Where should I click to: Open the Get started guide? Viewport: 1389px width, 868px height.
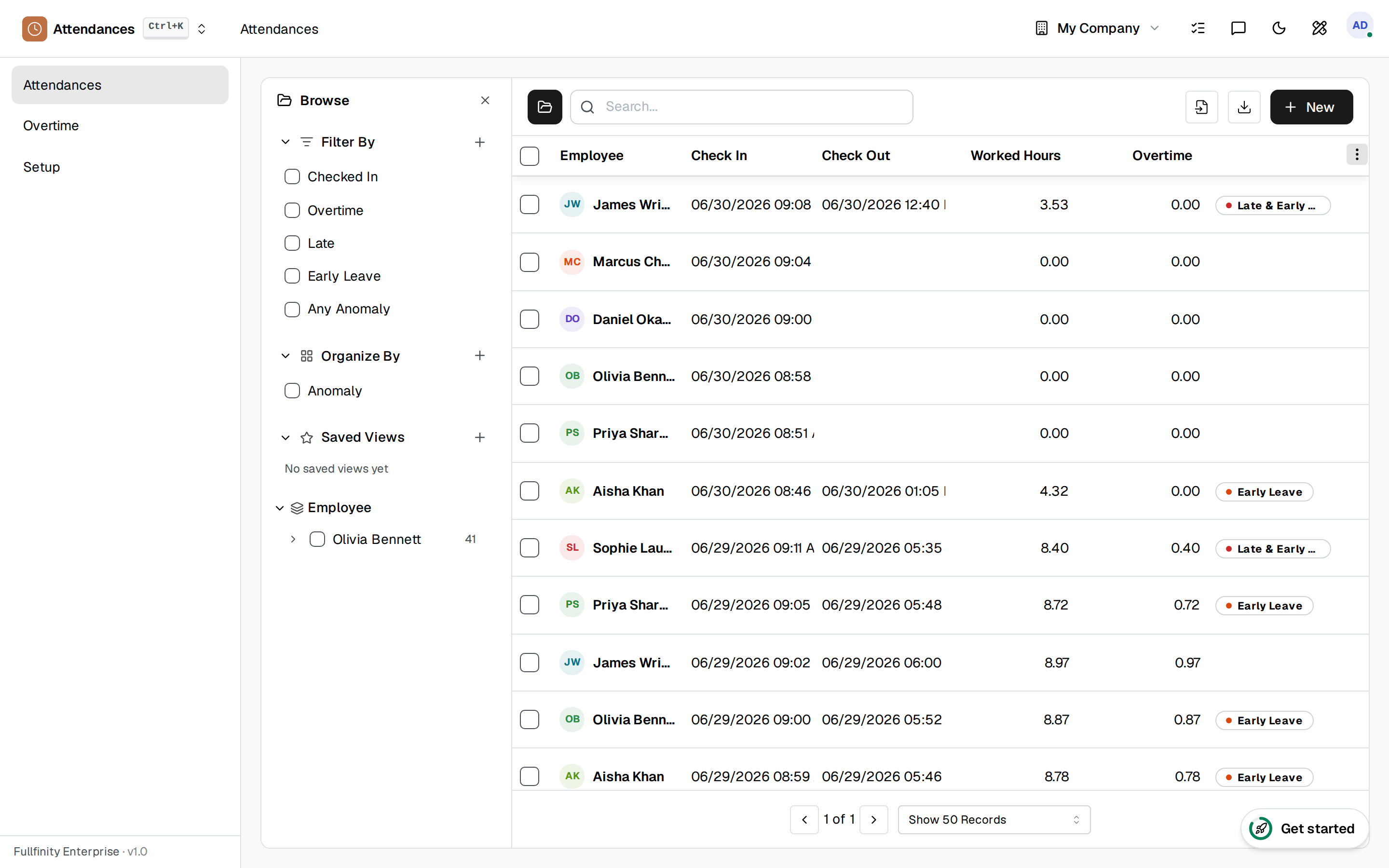click(x=1304, y=828)
